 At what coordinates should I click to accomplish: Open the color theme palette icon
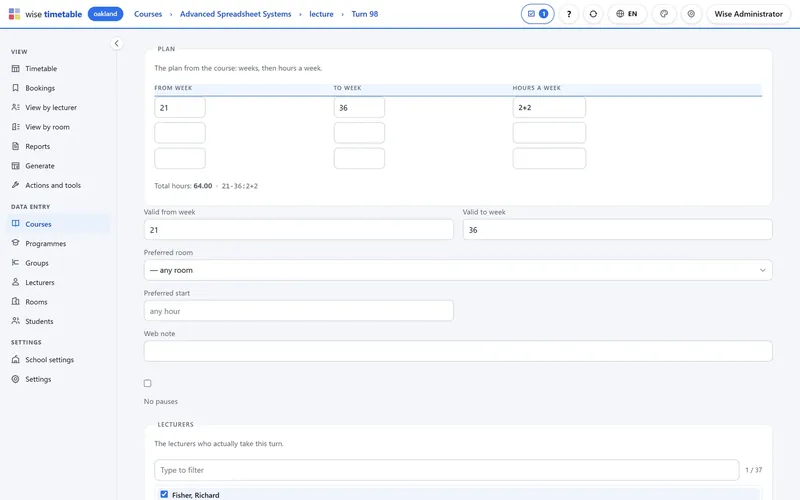[664, 14]
